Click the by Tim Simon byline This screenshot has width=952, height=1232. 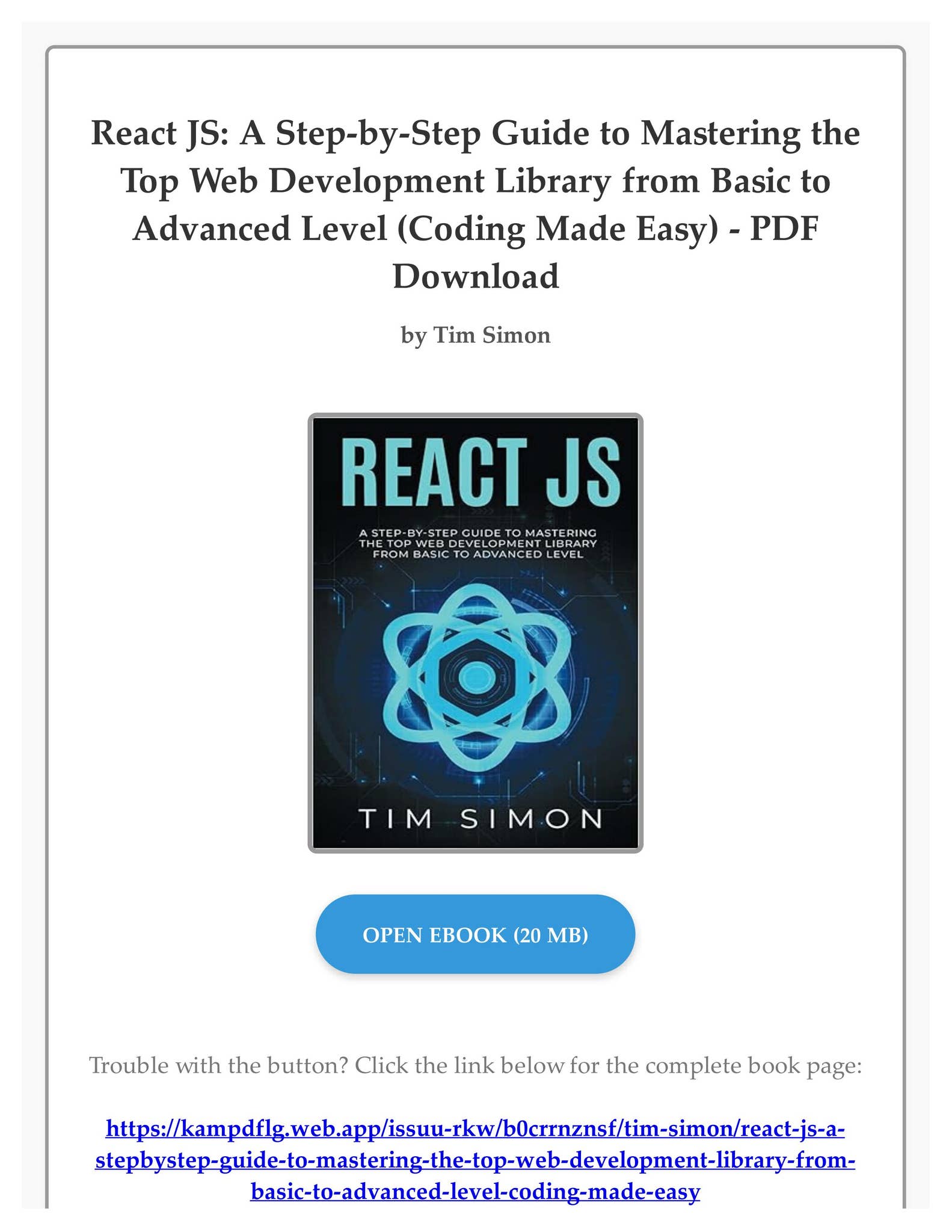click(x=476, y=335)
